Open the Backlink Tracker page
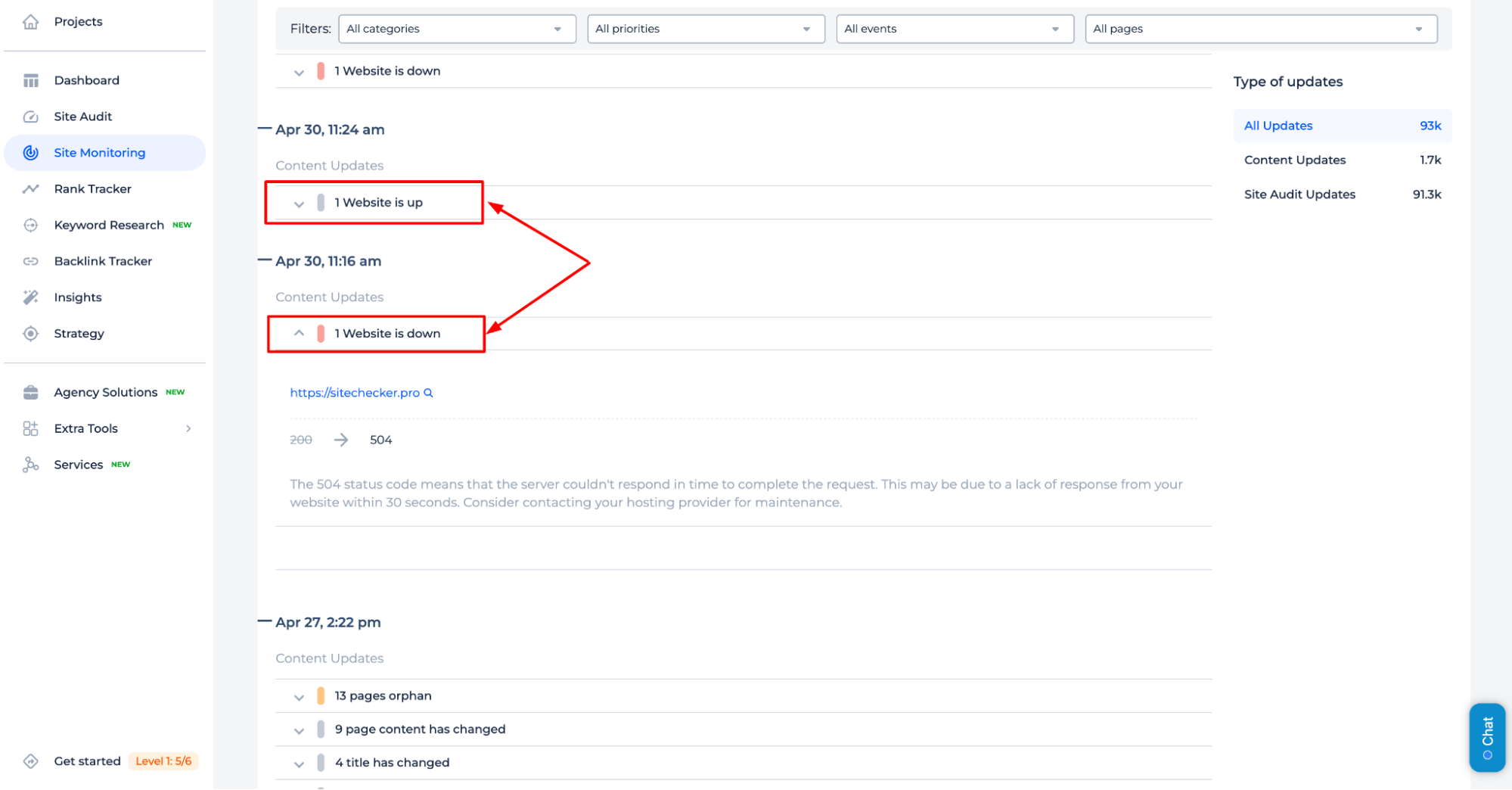This screenshot has width=1512, height=790. (x=103, y=261)
